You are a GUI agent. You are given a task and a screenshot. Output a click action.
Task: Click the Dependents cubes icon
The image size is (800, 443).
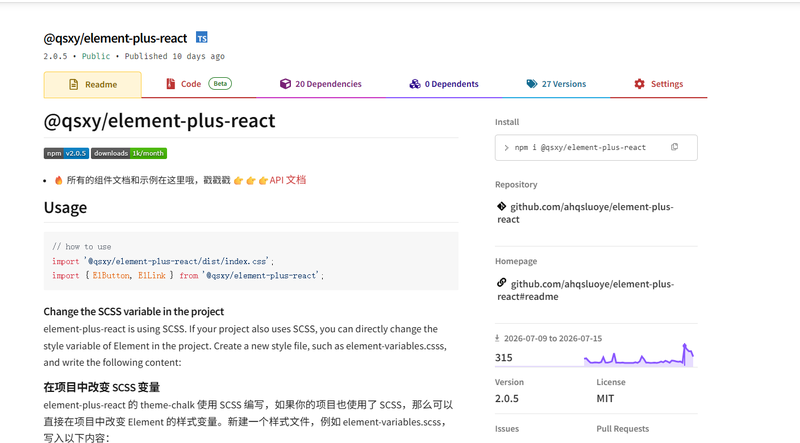coord(415,84)
